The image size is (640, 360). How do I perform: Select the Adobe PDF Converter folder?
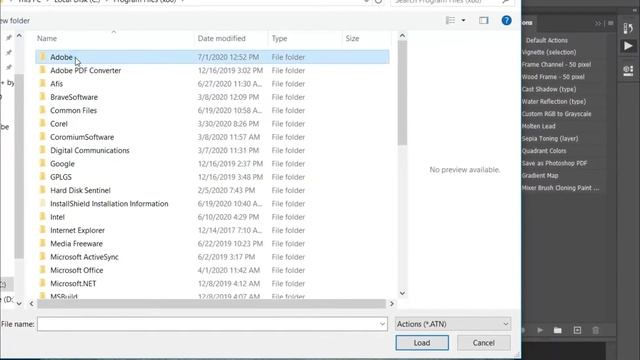pyautogui.click(x=85, y=71)
